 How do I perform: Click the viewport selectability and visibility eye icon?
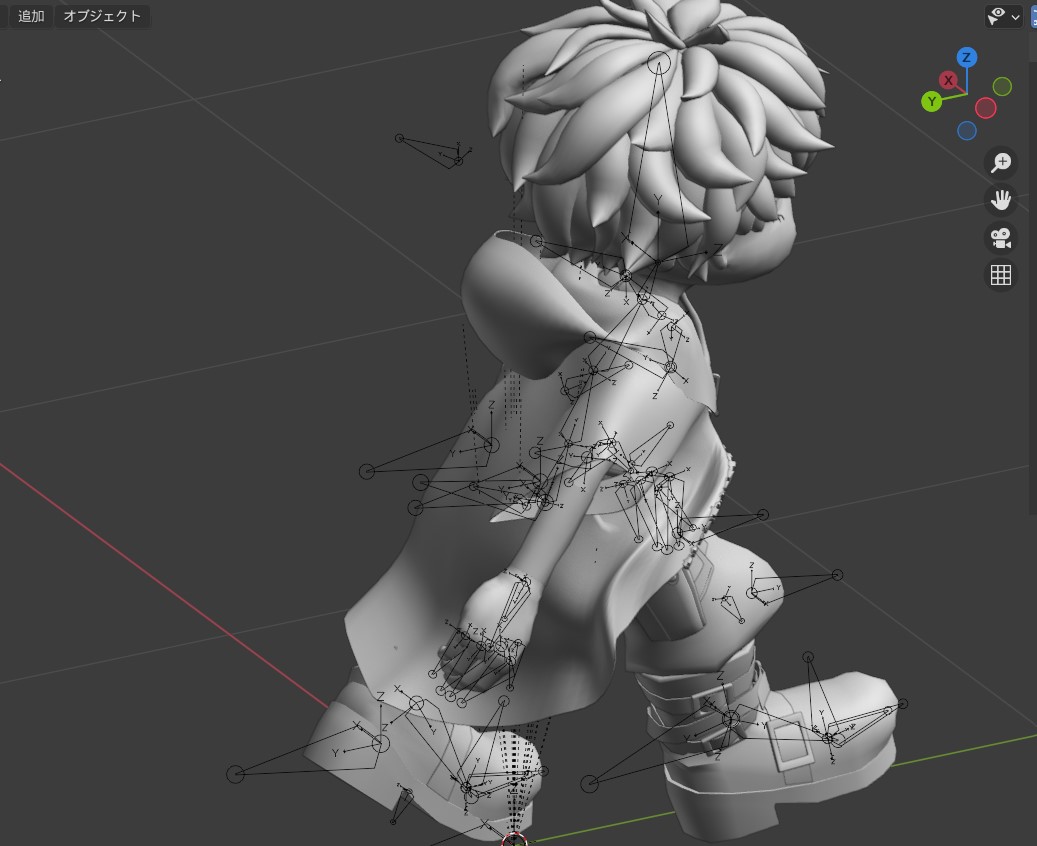click(996, 16)
